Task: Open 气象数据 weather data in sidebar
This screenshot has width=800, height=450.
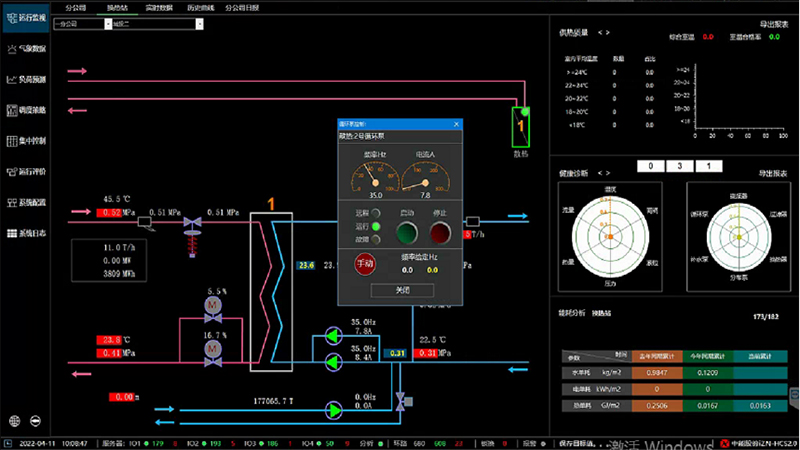Action: [27, 48]
